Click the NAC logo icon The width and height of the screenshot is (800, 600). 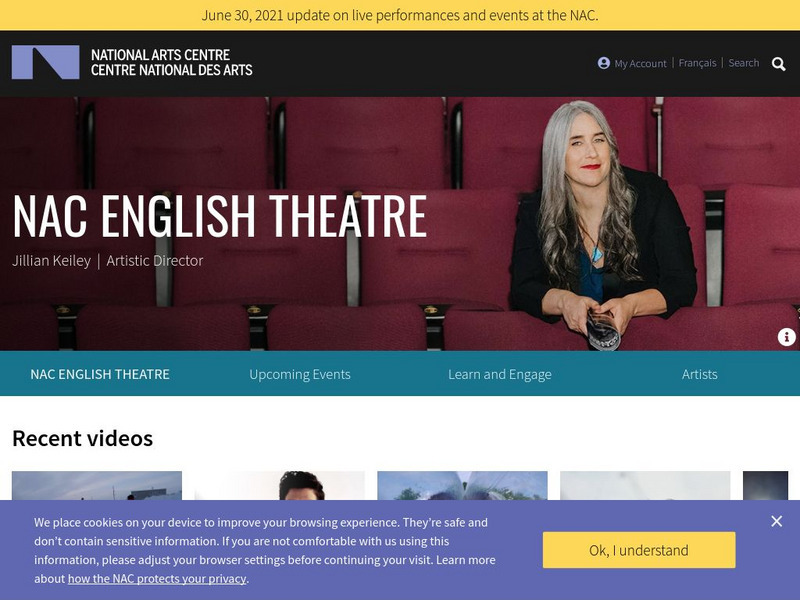pos(45,62)
